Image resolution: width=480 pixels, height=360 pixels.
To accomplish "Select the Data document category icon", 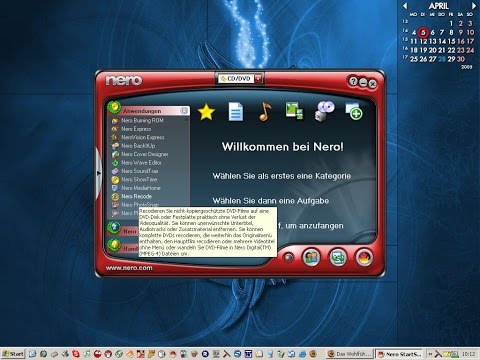I will point(236,112).
